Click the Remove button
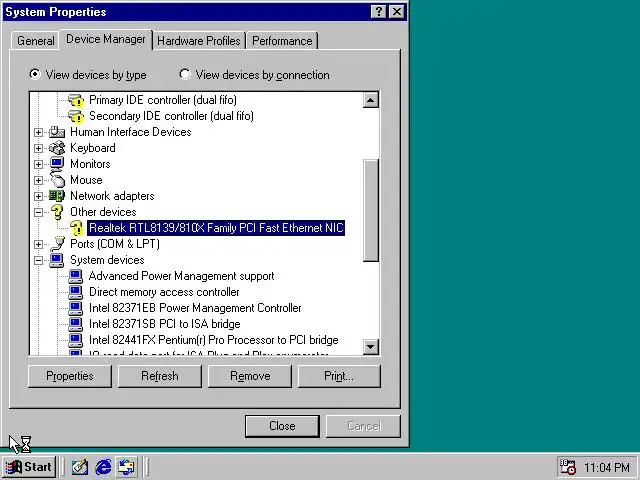This screenshot has width=640, height=480. click(250, 376)
